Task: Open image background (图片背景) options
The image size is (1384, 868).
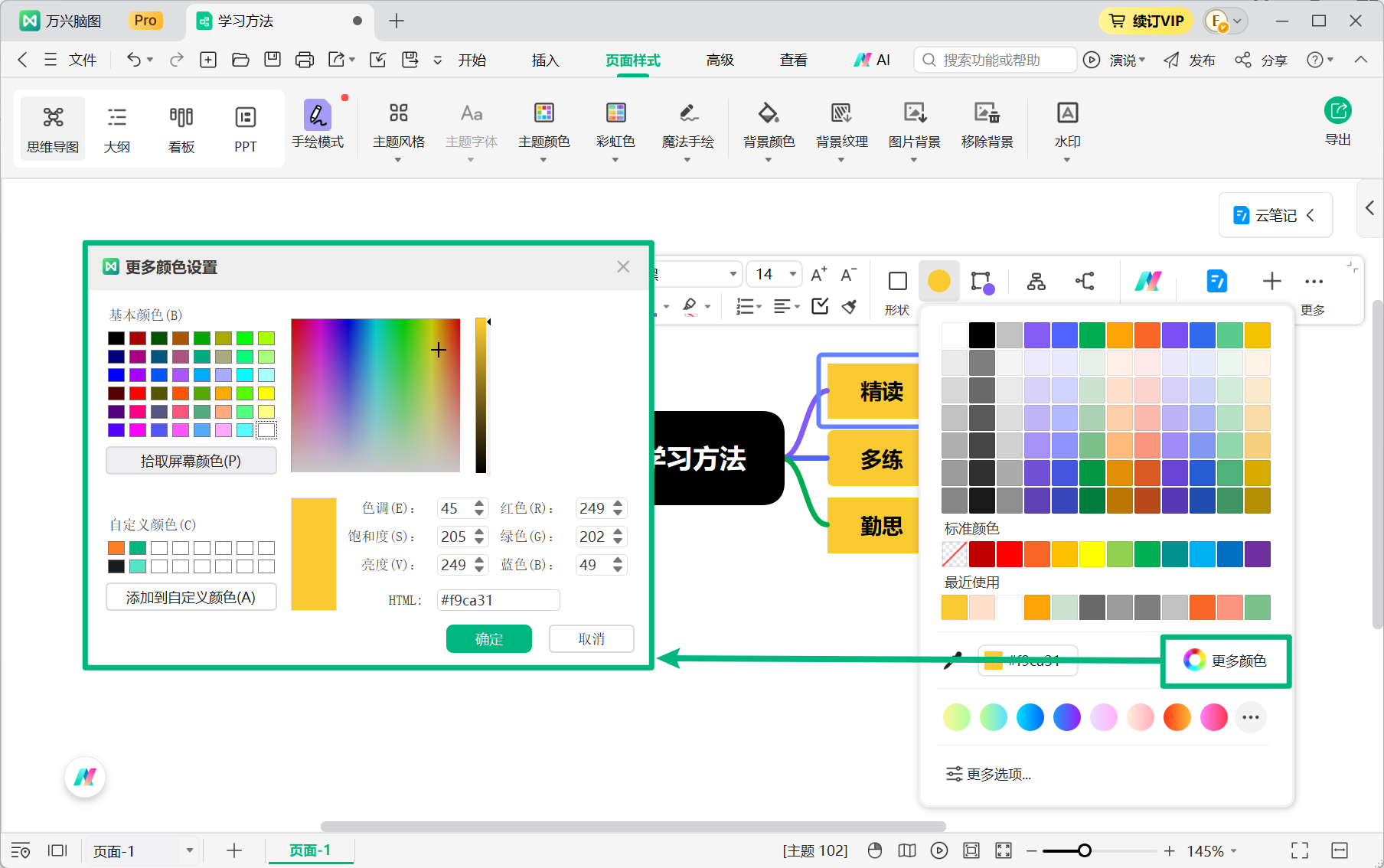Action: [914, 130]
